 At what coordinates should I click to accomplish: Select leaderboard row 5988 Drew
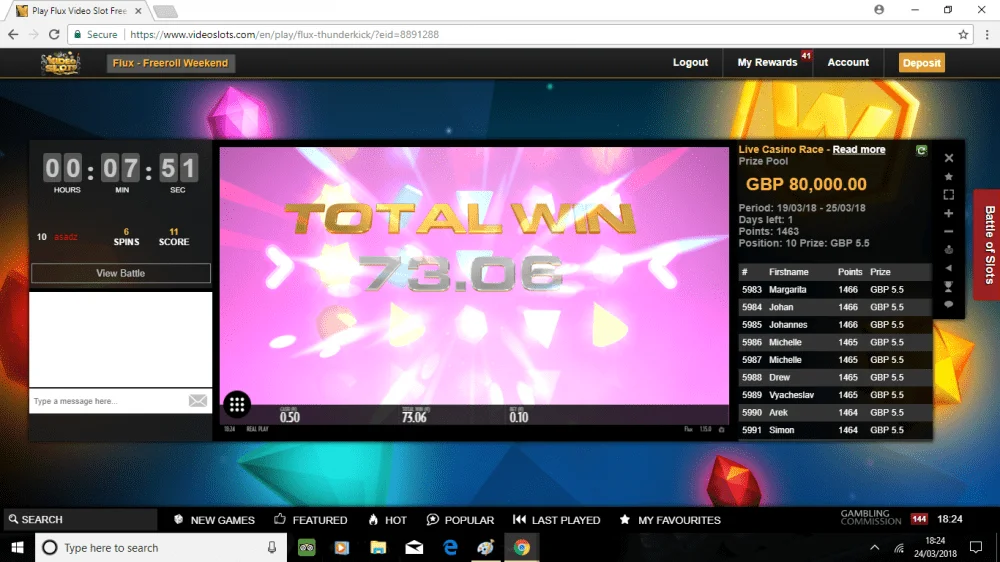(835, 378)
